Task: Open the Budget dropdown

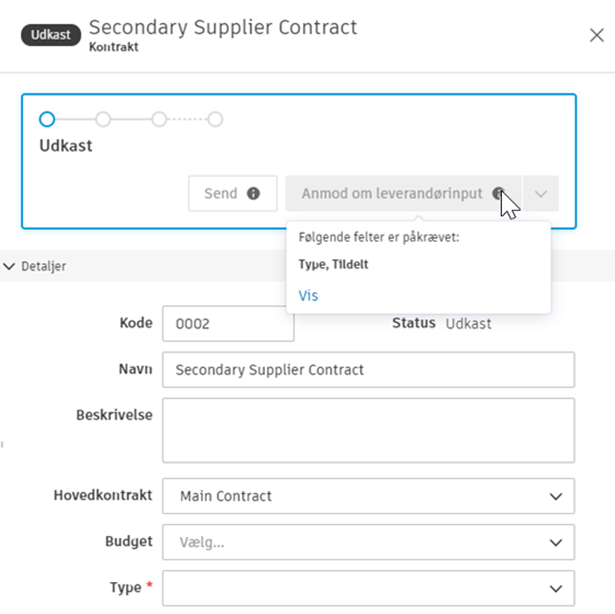Action: tap(367, 542)
